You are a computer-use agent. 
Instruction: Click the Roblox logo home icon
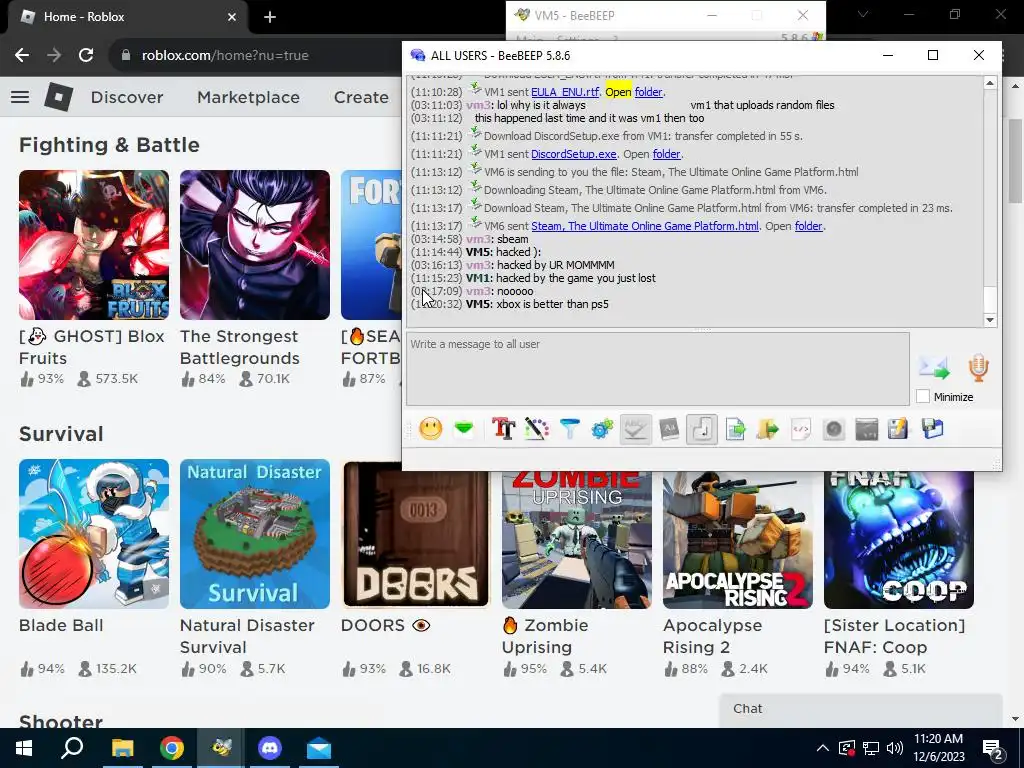click(x=59, y=97)
